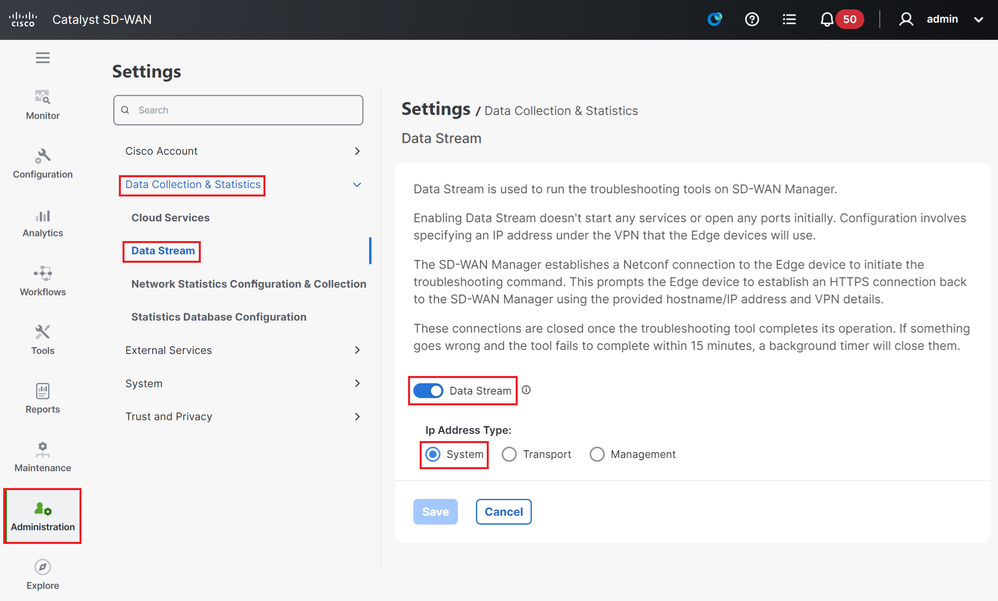Screen dimensions: 998x601
Task: Select Trust and Privacy settings item
Action: 169,416
